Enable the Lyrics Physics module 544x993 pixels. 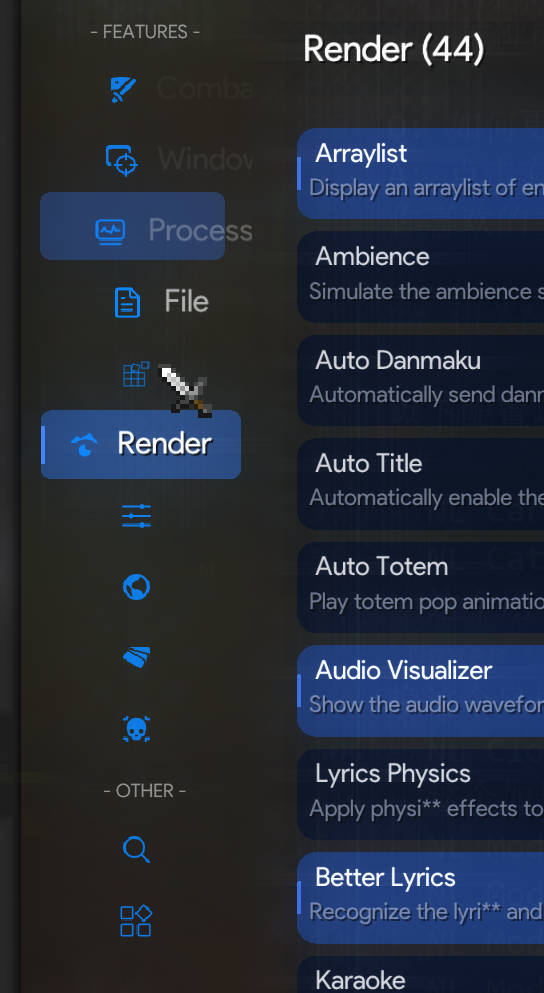point(421,794)
